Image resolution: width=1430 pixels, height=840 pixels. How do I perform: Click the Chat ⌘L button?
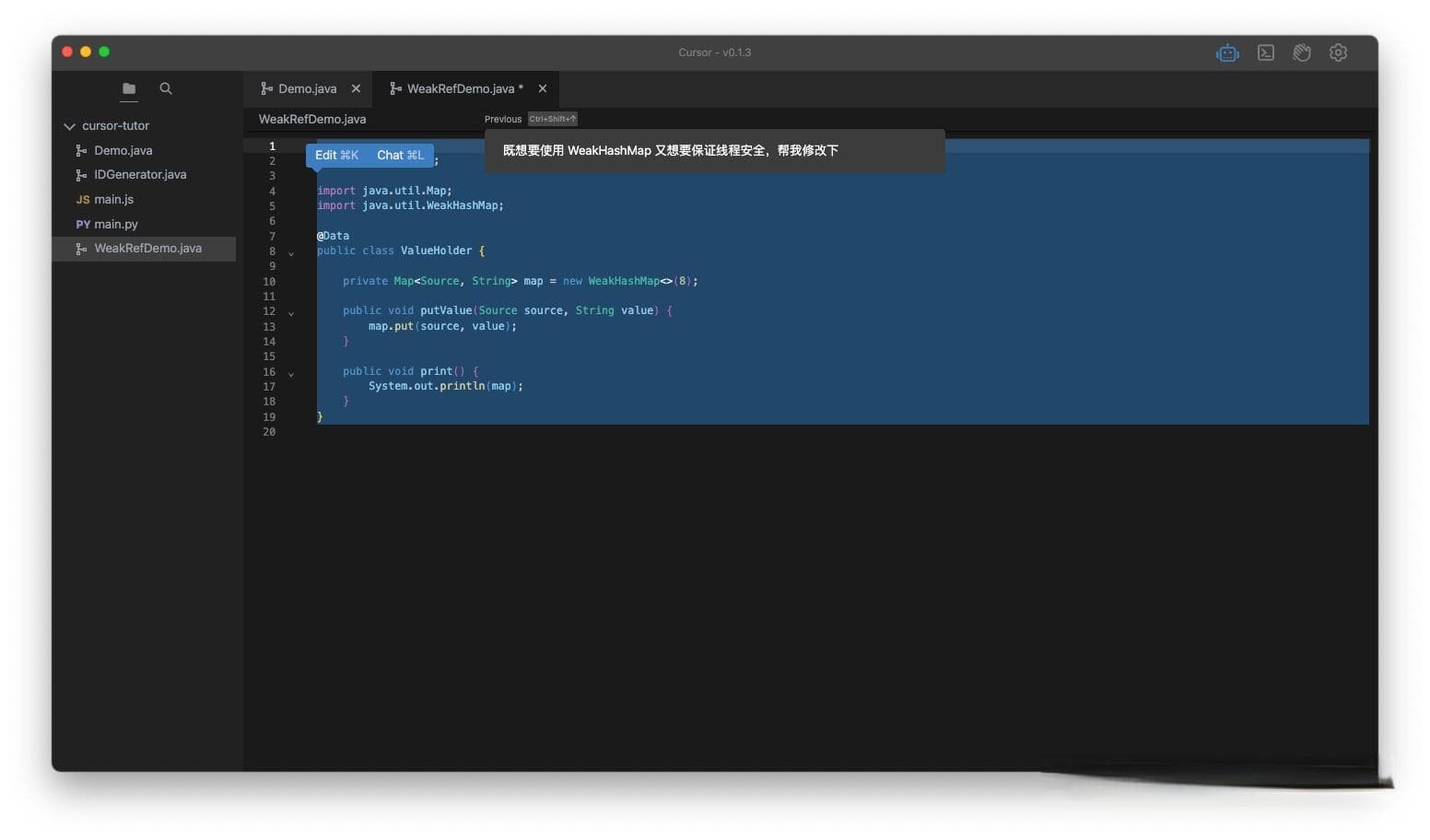point(401,155)
